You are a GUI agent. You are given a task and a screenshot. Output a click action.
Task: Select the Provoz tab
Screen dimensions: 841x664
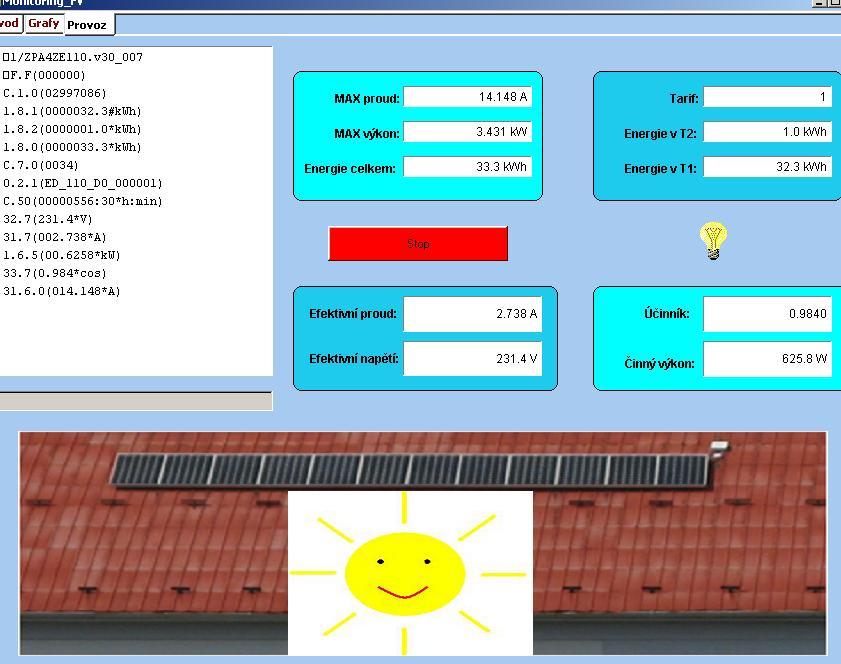[x=89, y=25]
